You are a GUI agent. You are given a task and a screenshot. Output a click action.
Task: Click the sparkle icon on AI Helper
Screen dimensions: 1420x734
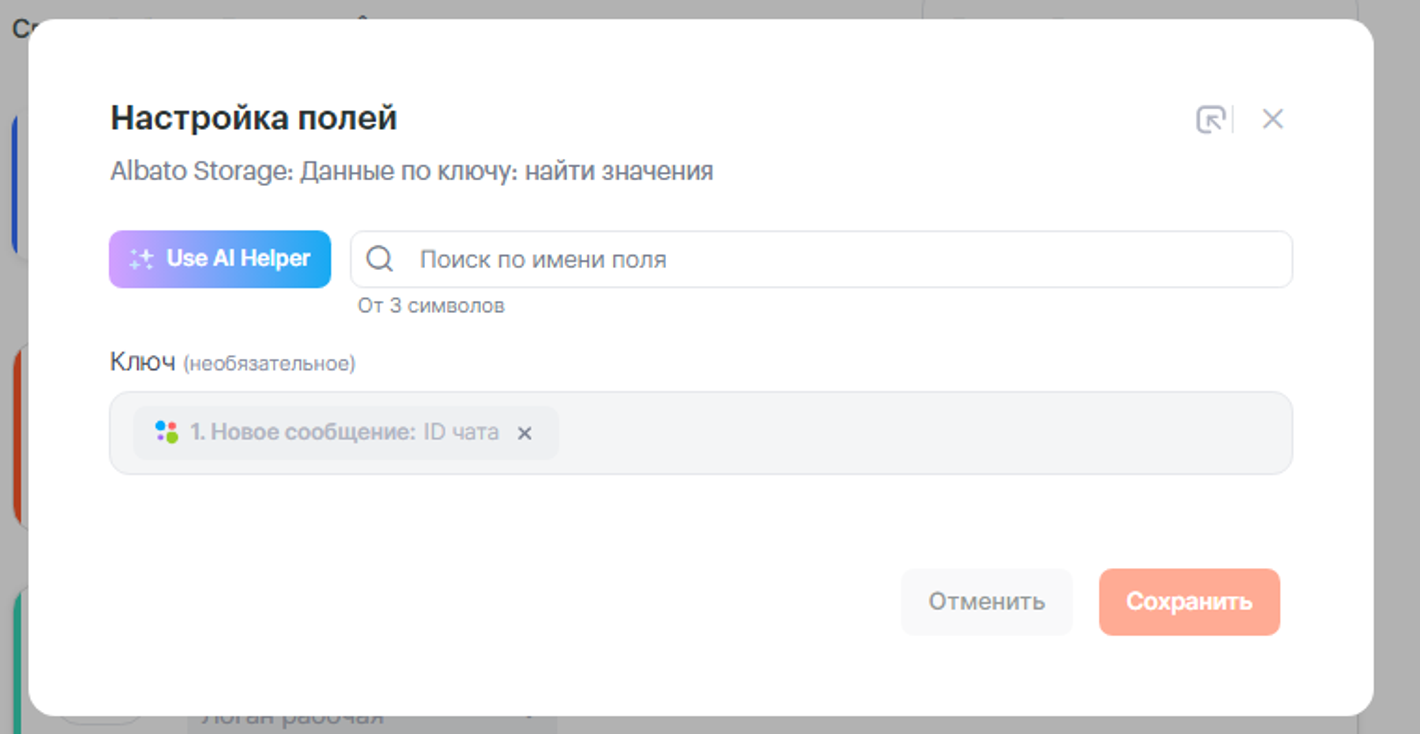pos(141,259)
